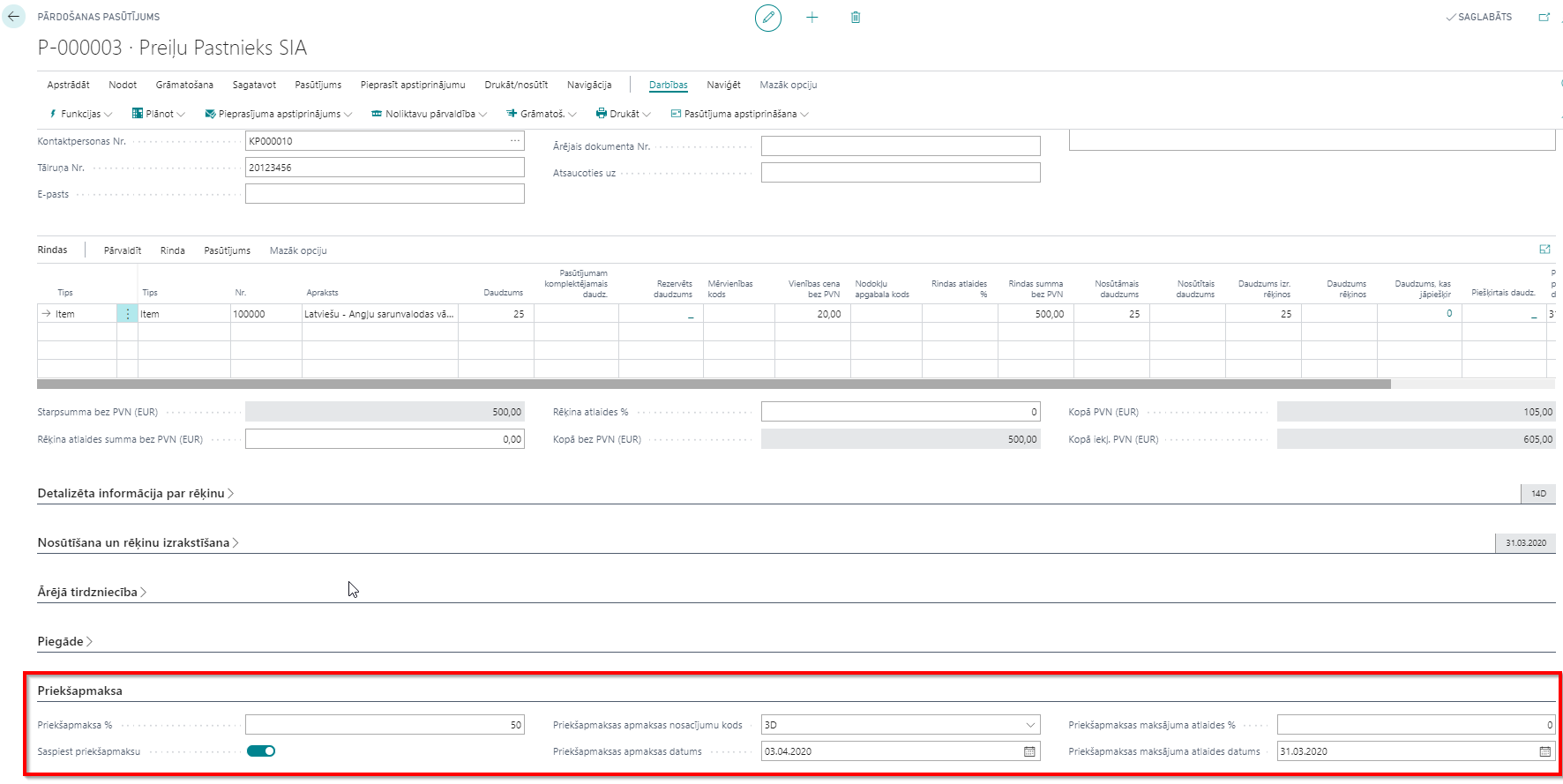Viewport: 1563px width, 784px height.
Task: Open Funkcijas dropdown
Action: click(x=80, y=114)
